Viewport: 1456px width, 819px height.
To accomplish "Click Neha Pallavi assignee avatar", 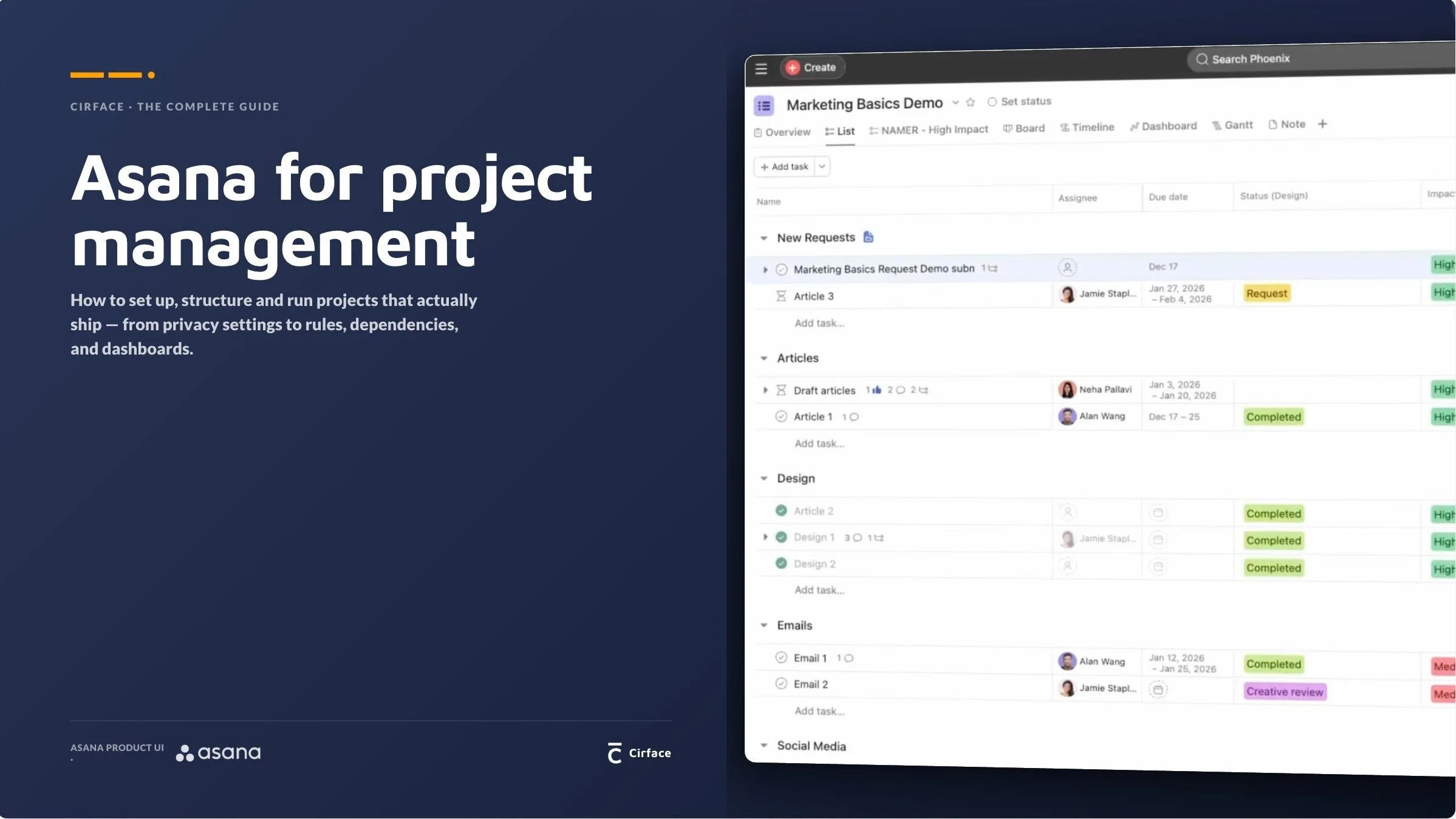I will [x=1067, y=390].
